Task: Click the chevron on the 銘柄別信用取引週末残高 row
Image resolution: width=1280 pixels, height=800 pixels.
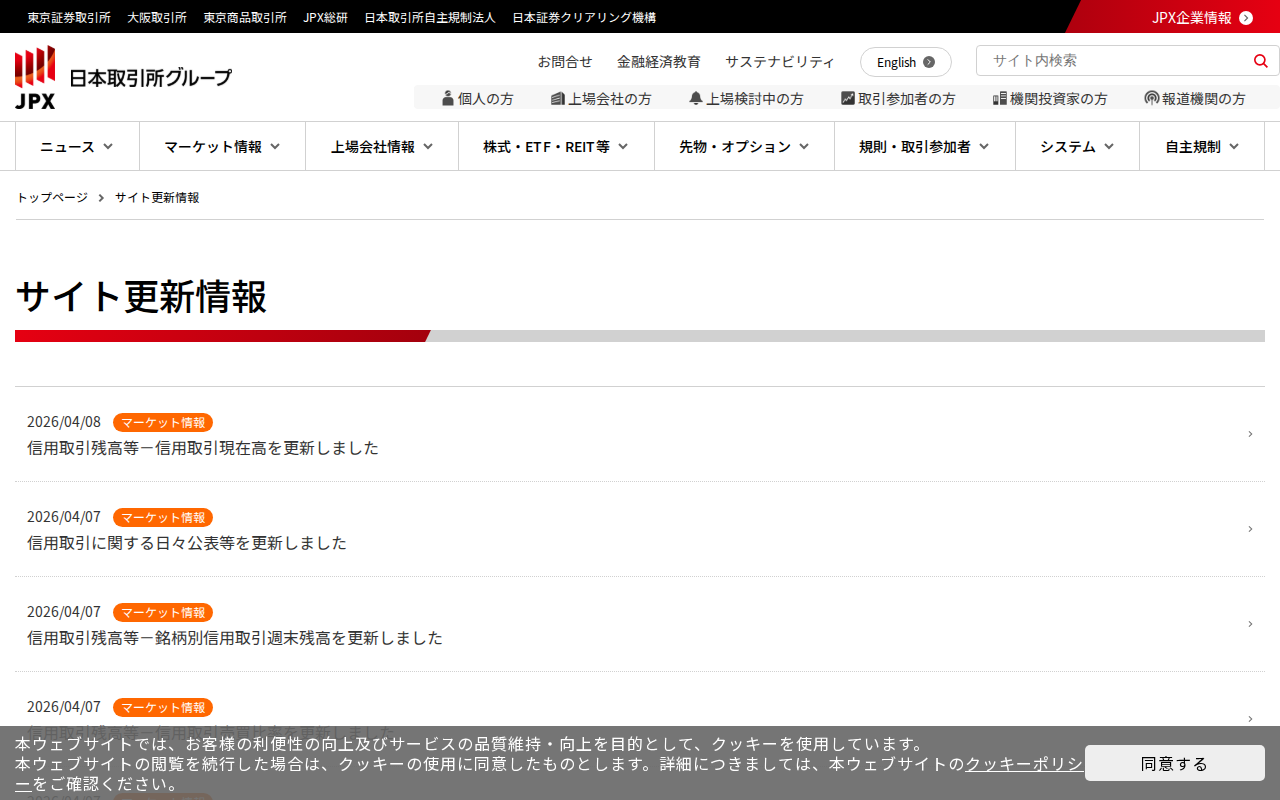Action: [x=1250, y=624]
